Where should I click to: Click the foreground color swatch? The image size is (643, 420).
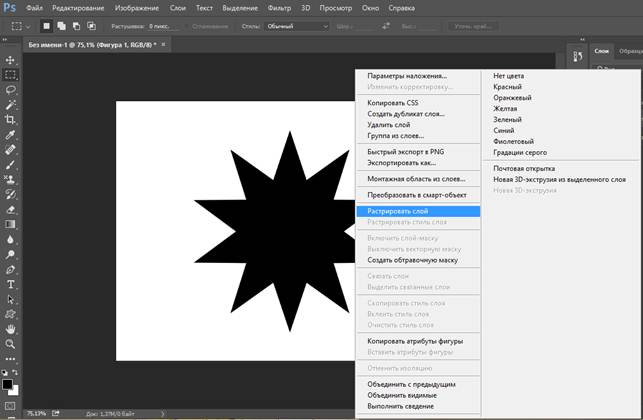[8, 383]
